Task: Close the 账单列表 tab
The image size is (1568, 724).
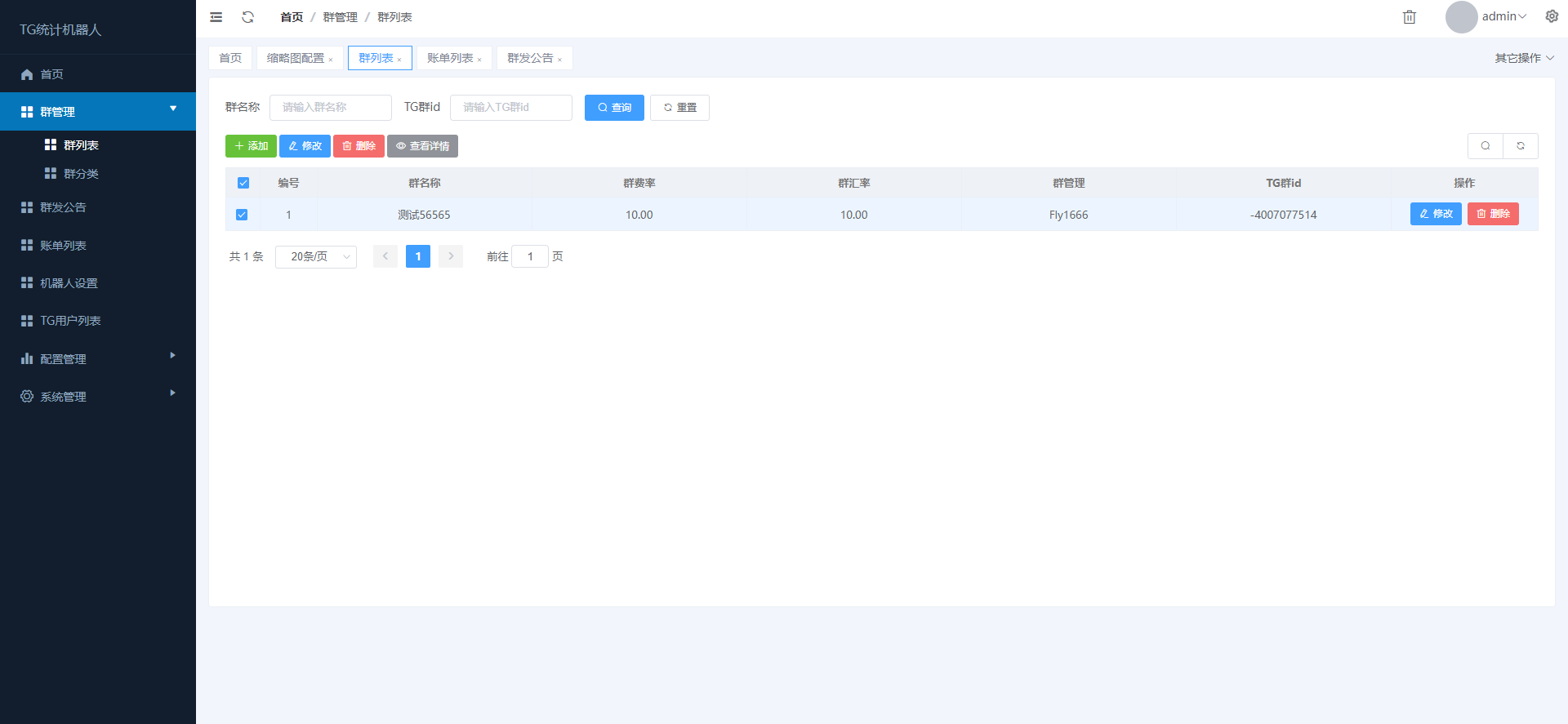Action: click(479, 60)
